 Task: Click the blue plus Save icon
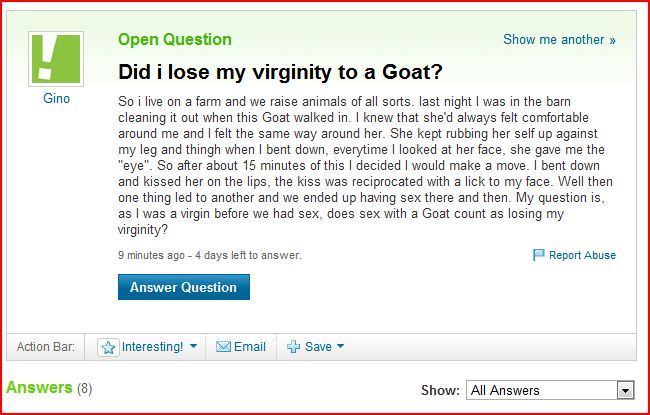(293, 347)
